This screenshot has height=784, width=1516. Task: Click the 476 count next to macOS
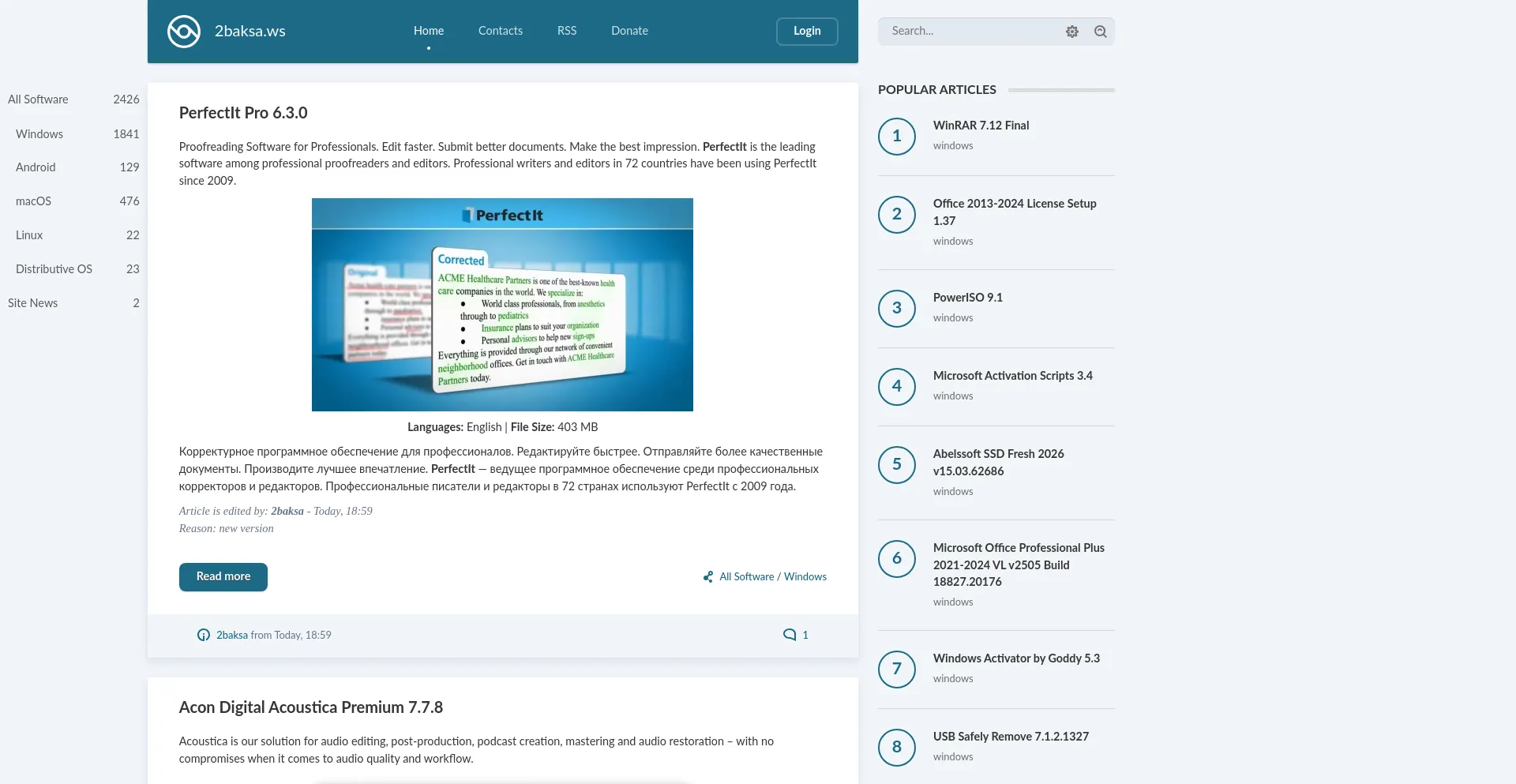[129, 201]
